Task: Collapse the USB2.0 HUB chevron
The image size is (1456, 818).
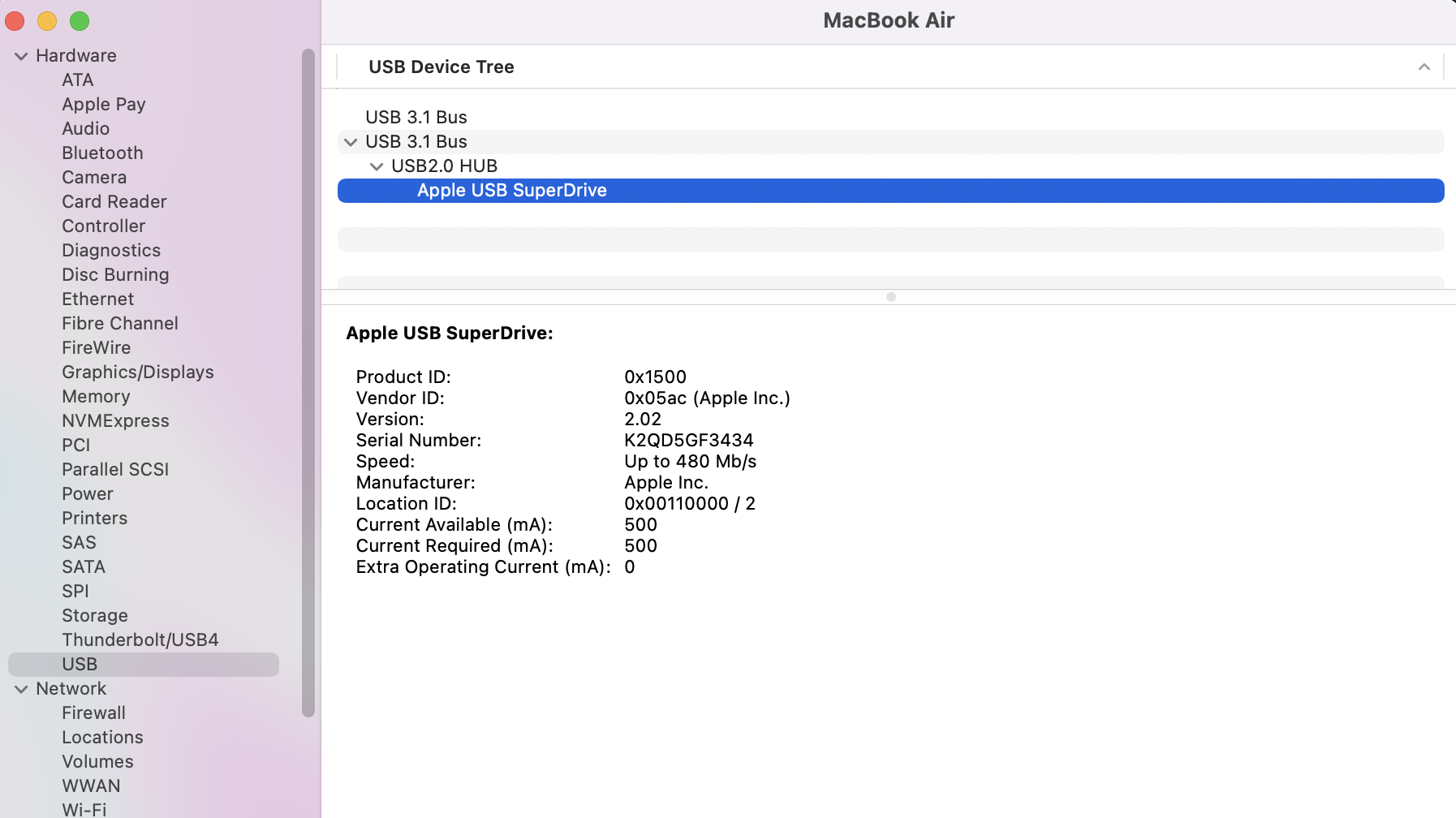Action: tap(377, 166)
